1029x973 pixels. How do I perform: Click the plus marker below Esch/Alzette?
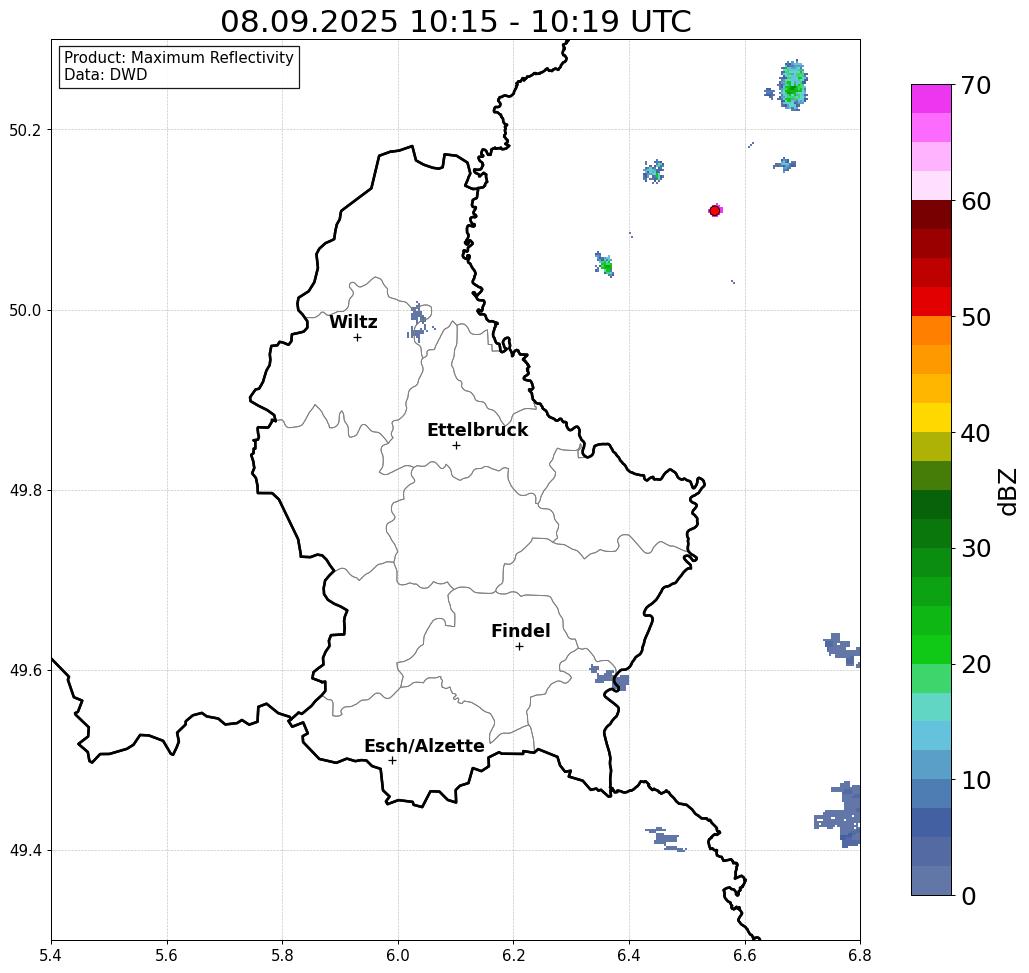tap(392, 760)
